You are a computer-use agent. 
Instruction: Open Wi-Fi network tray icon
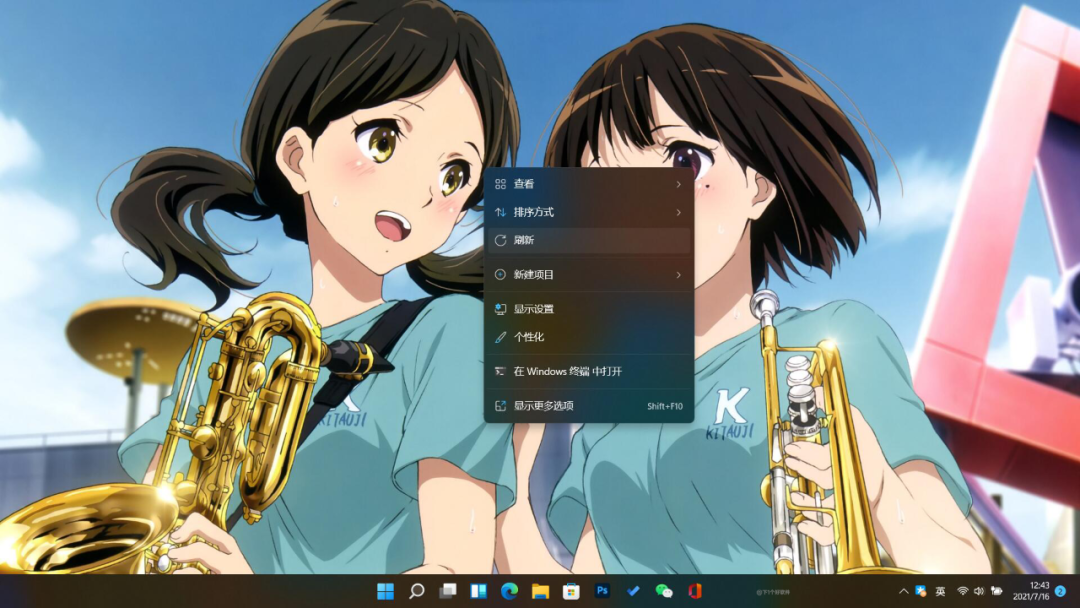coord(963,591)
